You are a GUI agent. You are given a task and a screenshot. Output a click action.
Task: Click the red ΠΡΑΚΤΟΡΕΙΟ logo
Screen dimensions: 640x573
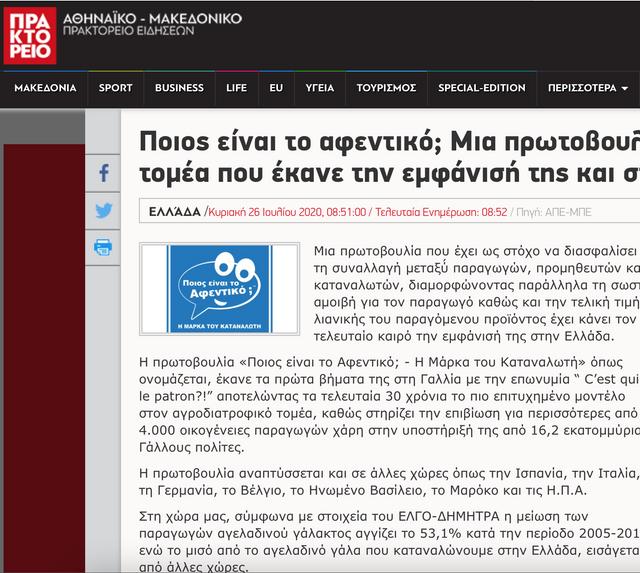tap(30, 36)
